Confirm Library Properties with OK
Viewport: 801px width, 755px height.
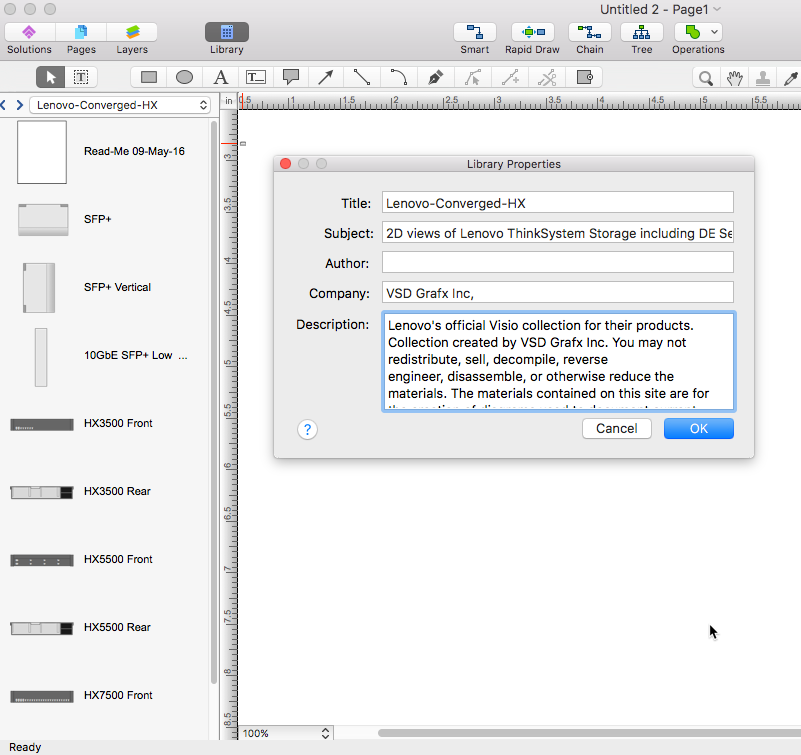click(x=699, y=429)
